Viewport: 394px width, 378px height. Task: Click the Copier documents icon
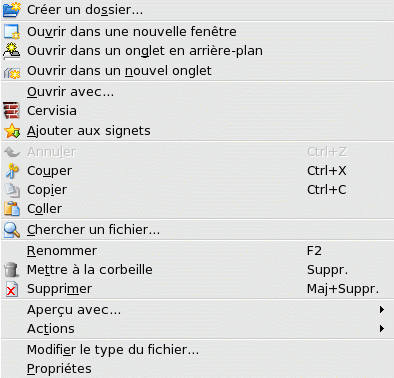[x=12, y=190]
